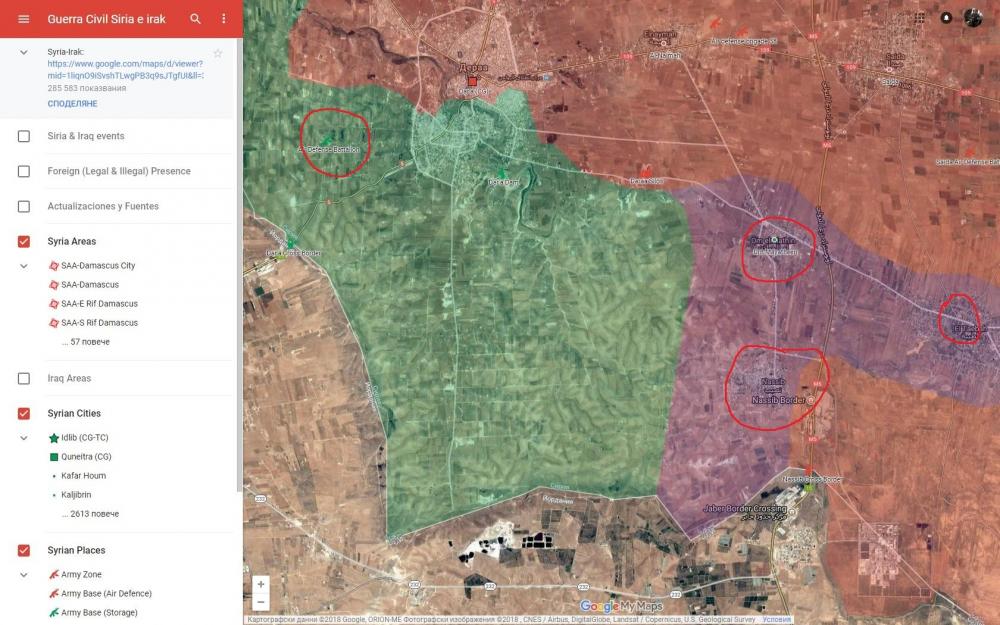1000x625 pixels.
Task: Star this map with the star icon
Action: point(218,52)
